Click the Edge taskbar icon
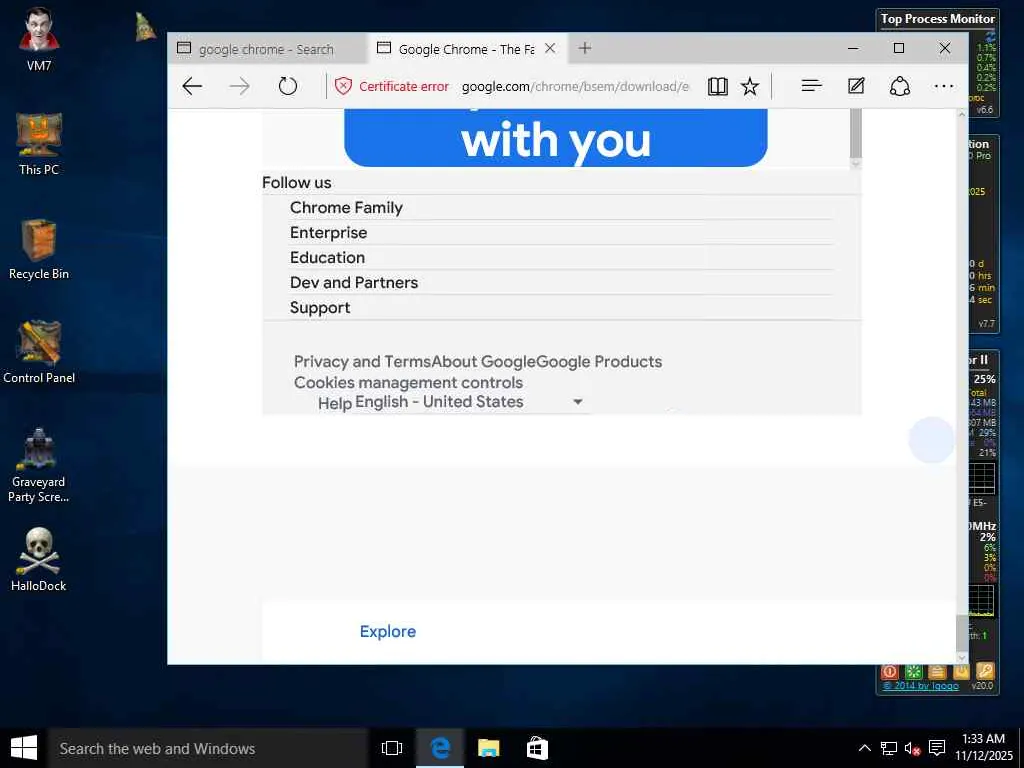The height and width of the screenshot is (768, 1024). pyautogui.click(x=440, y=748)
